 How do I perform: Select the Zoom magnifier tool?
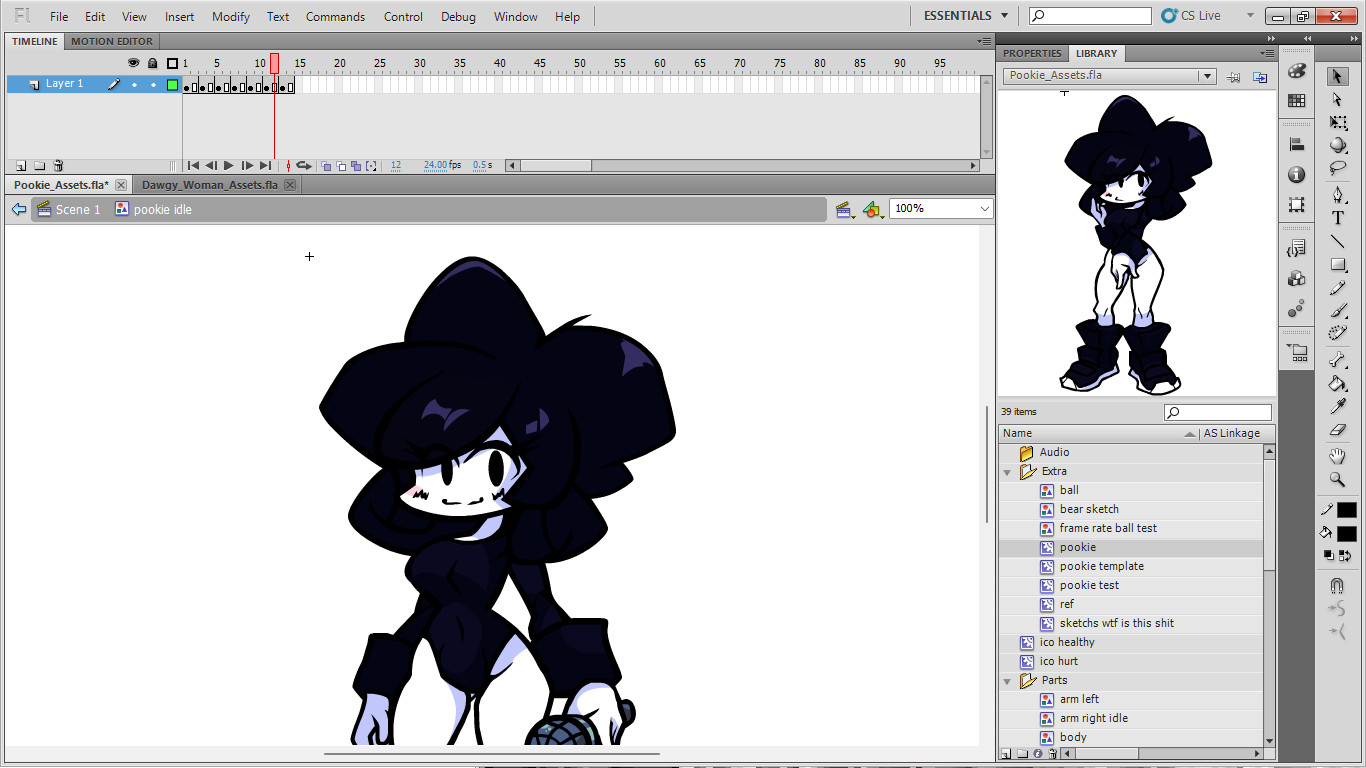[1338, 480]
